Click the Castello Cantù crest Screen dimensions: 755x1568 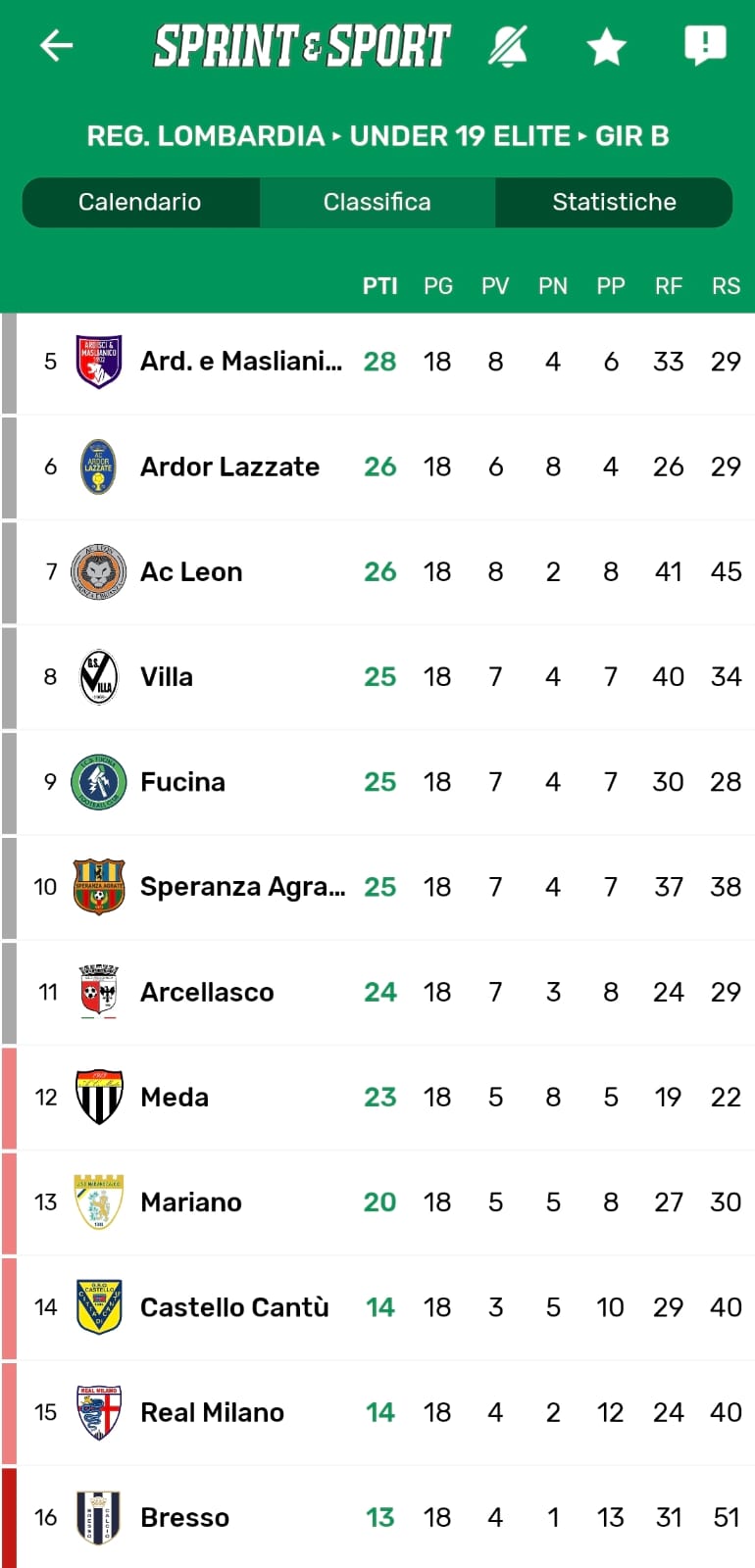[x=98, y=1306]
